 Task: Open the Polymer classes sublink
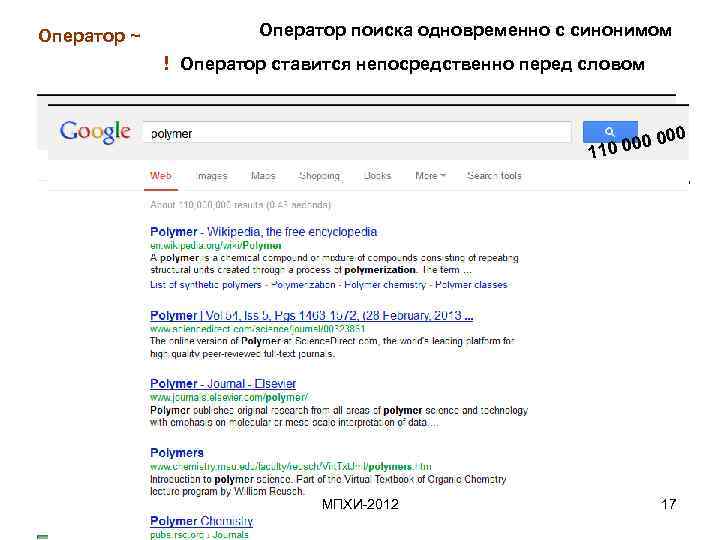pyautogui.click(x=472, y=285)
